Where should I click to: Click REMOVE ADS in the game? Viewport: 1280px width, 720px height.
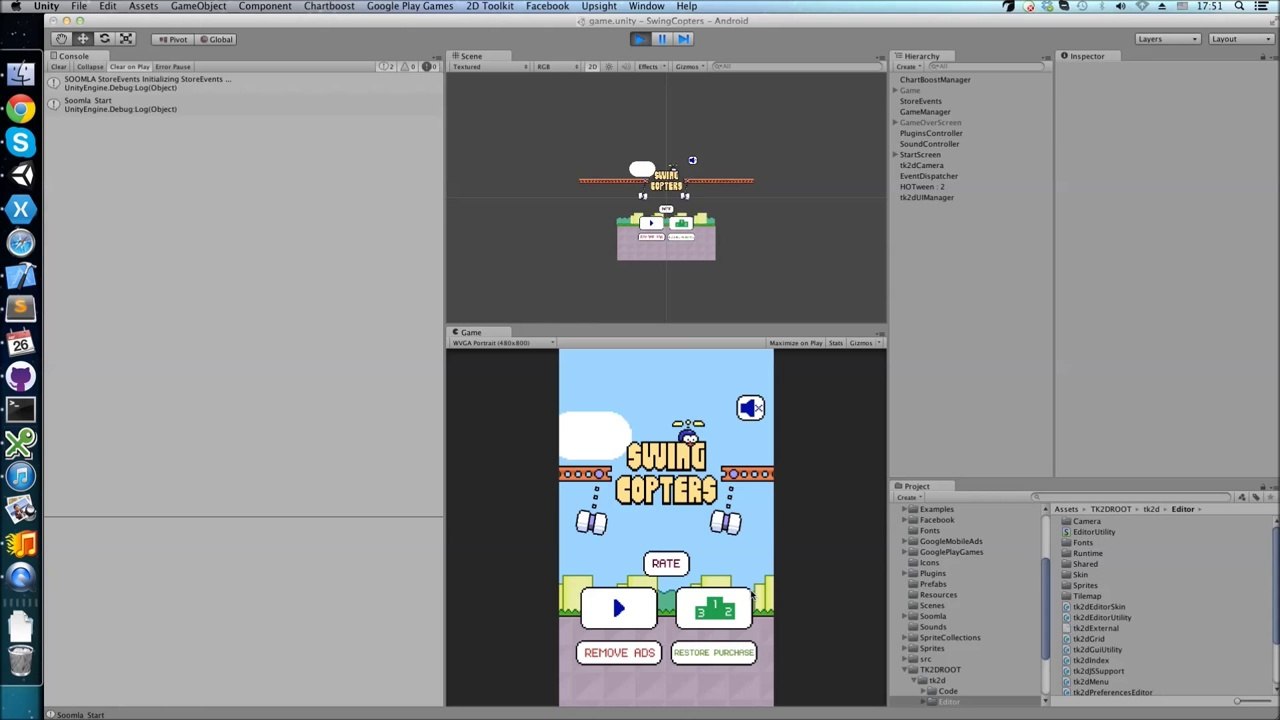pyautogui.click(x=619, y=653)
